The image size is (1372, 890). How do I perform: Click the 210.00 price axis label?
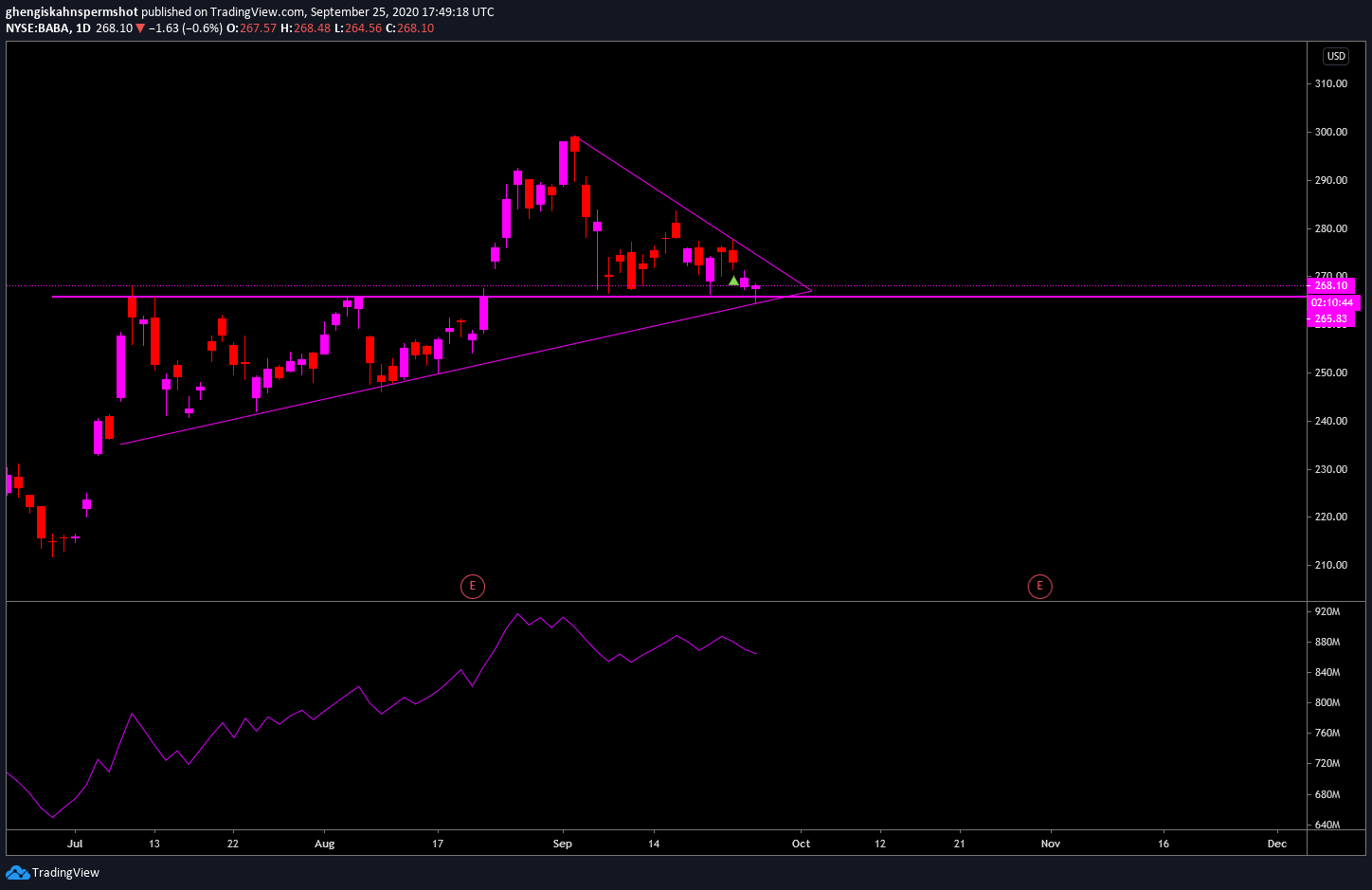pos(1330,565)
